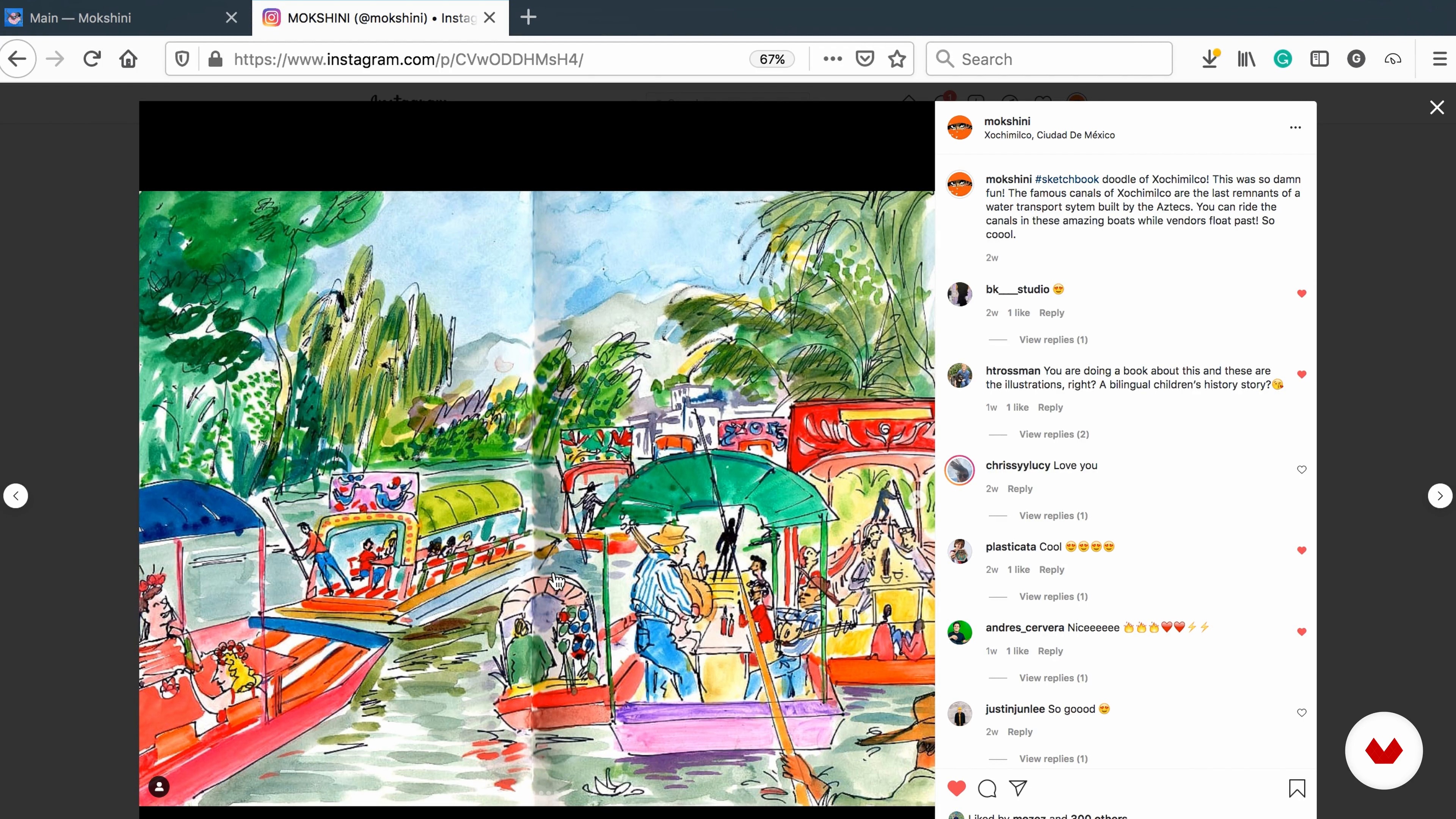The width and height of the screenshot is (1456, 819).
Task: Open the downloads panel
Action: 1210,59
